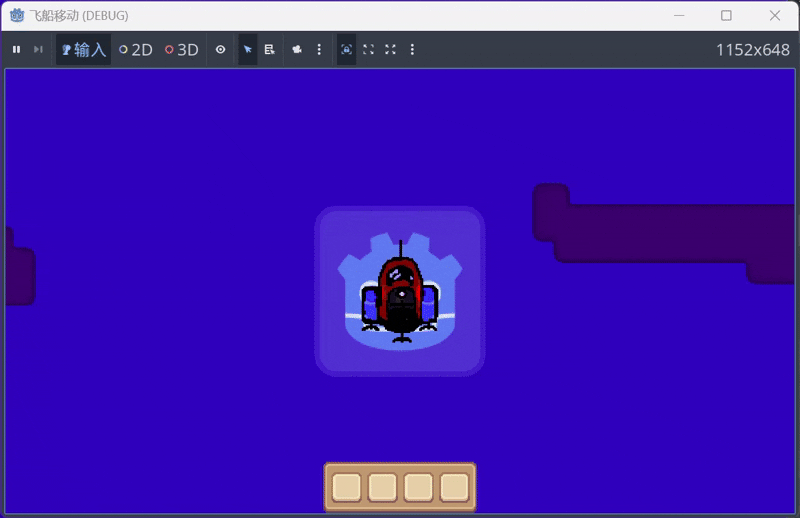Select the fourth inventory slot
This screenshot has height=518, width=800.
(454, 486)
